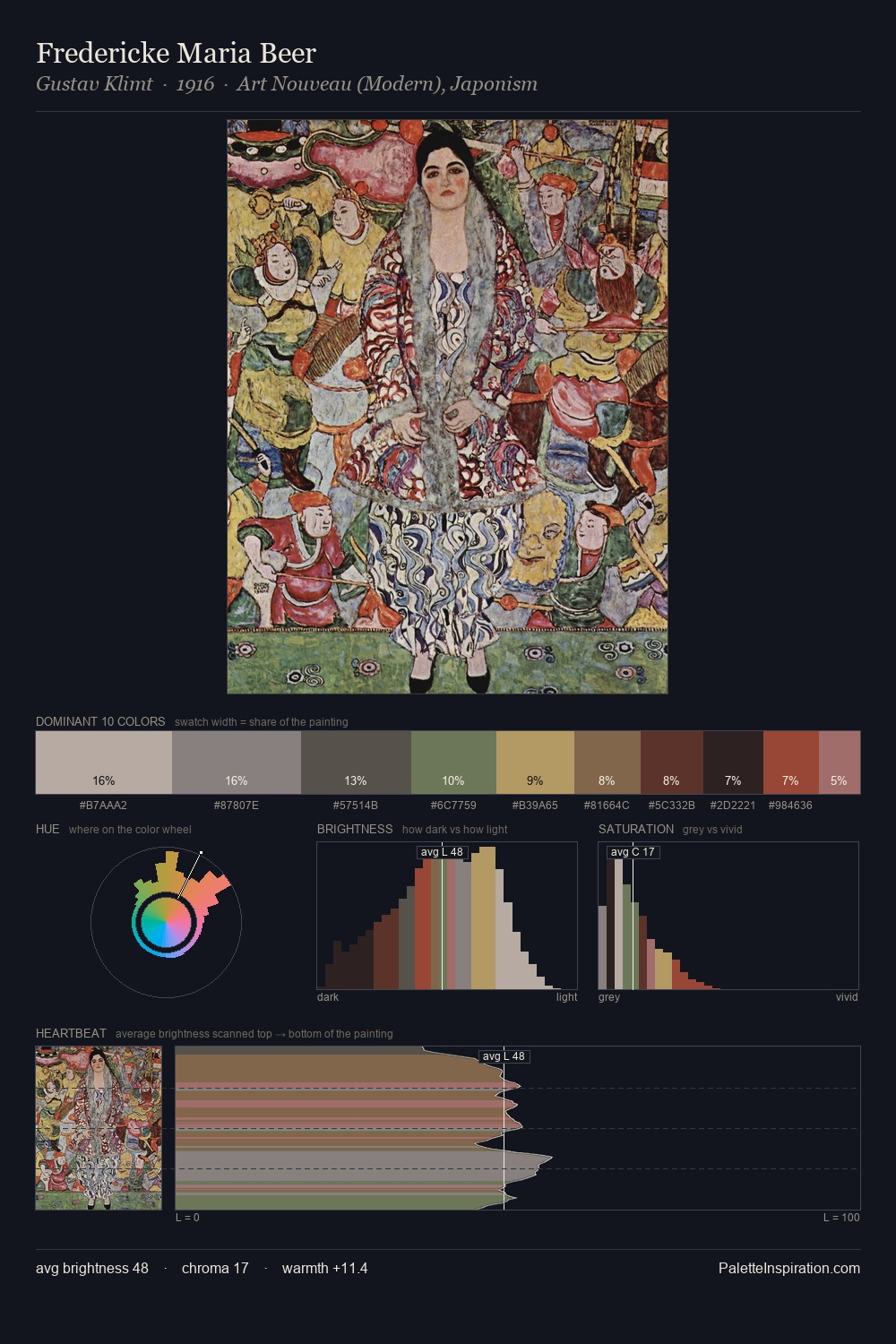Viewport: 896px width, 1344px height.
Task: Click the #81664C hex code label
Action: point(607,806)
